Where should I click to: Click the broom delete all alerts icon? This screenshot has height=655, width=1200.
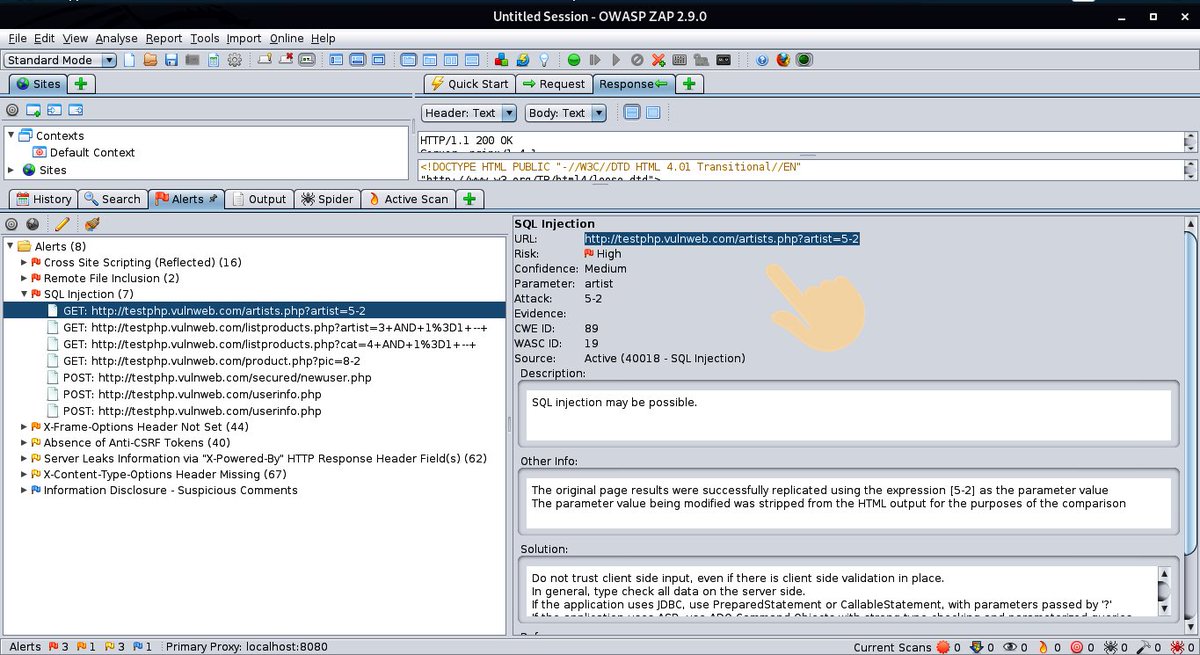[x=92, y=224]
